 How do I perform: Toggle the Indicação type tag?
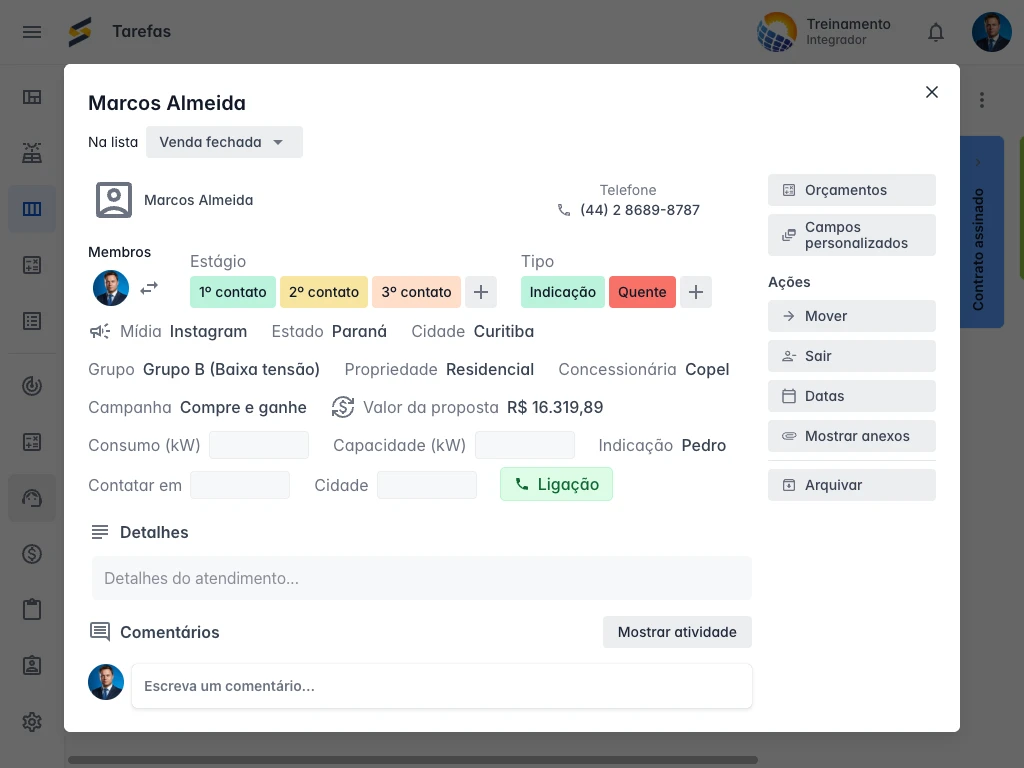point(562,292)
